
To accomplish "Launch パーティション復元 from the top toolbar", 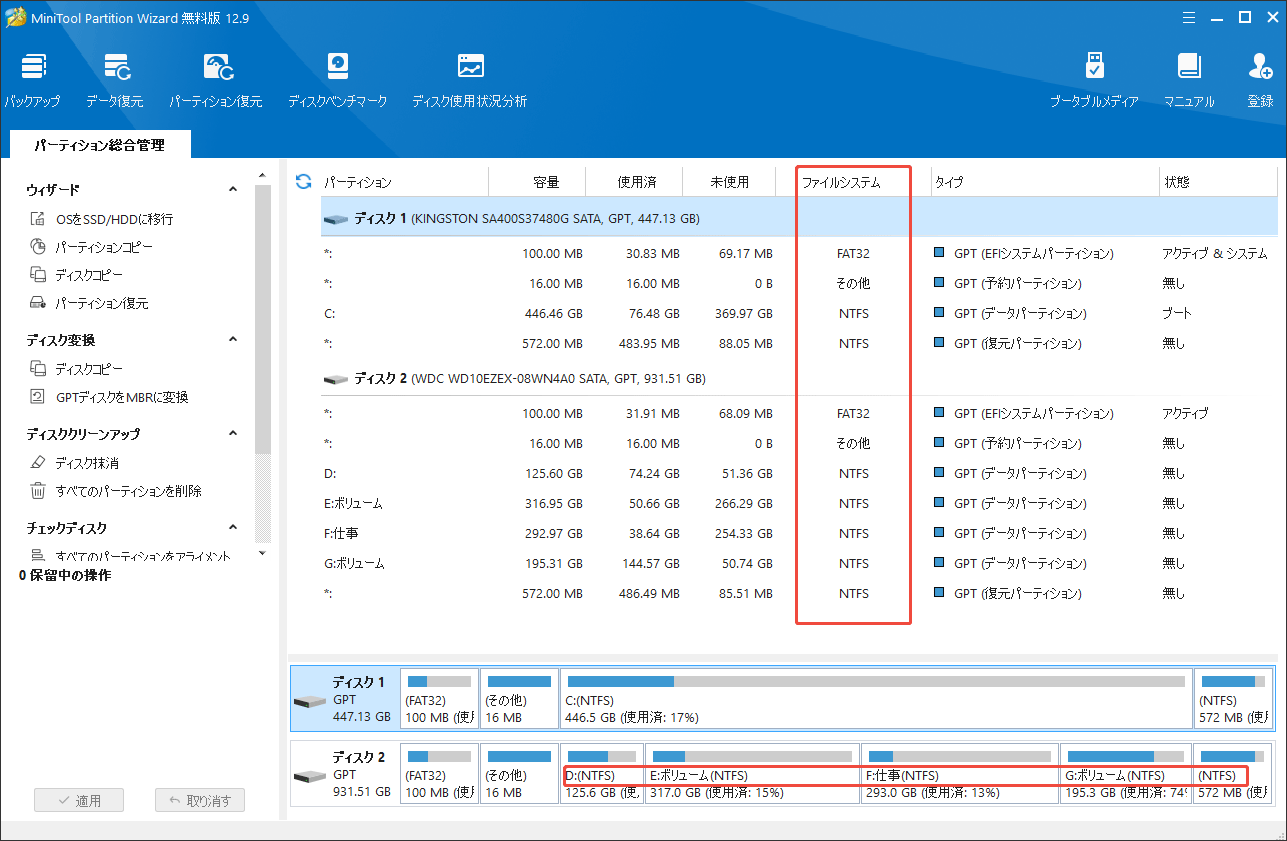I will click(216, 80).
